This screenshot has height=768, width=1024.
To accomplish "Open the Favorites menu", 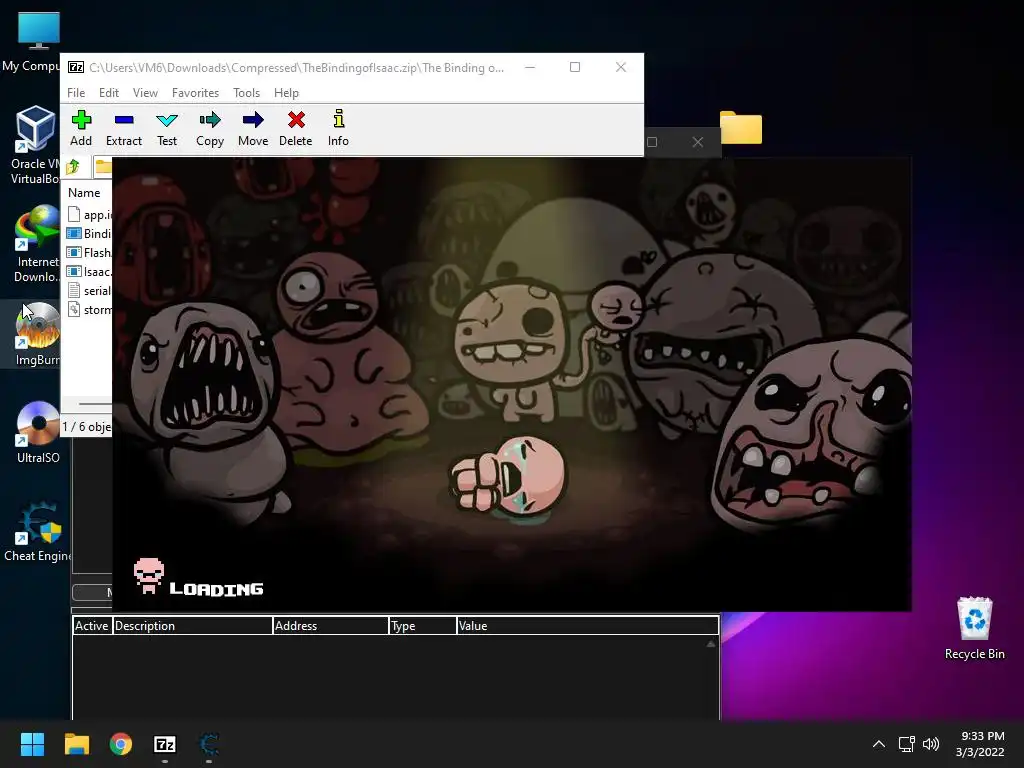I will click(195, 93).
